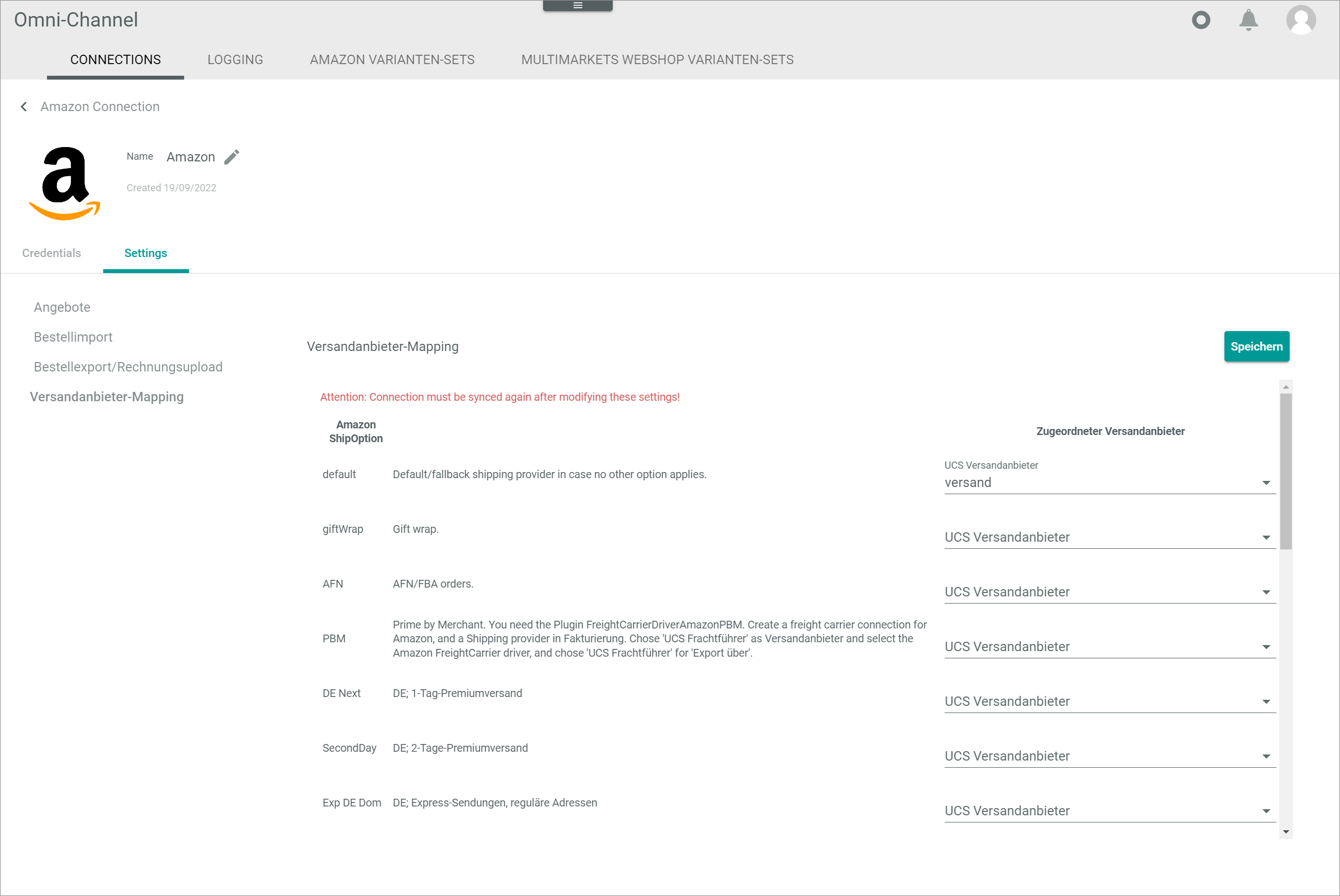Click the 'Exp DE Dom' ShipOption label
The width and height of the screenshot is (1340, 896).
352,803
